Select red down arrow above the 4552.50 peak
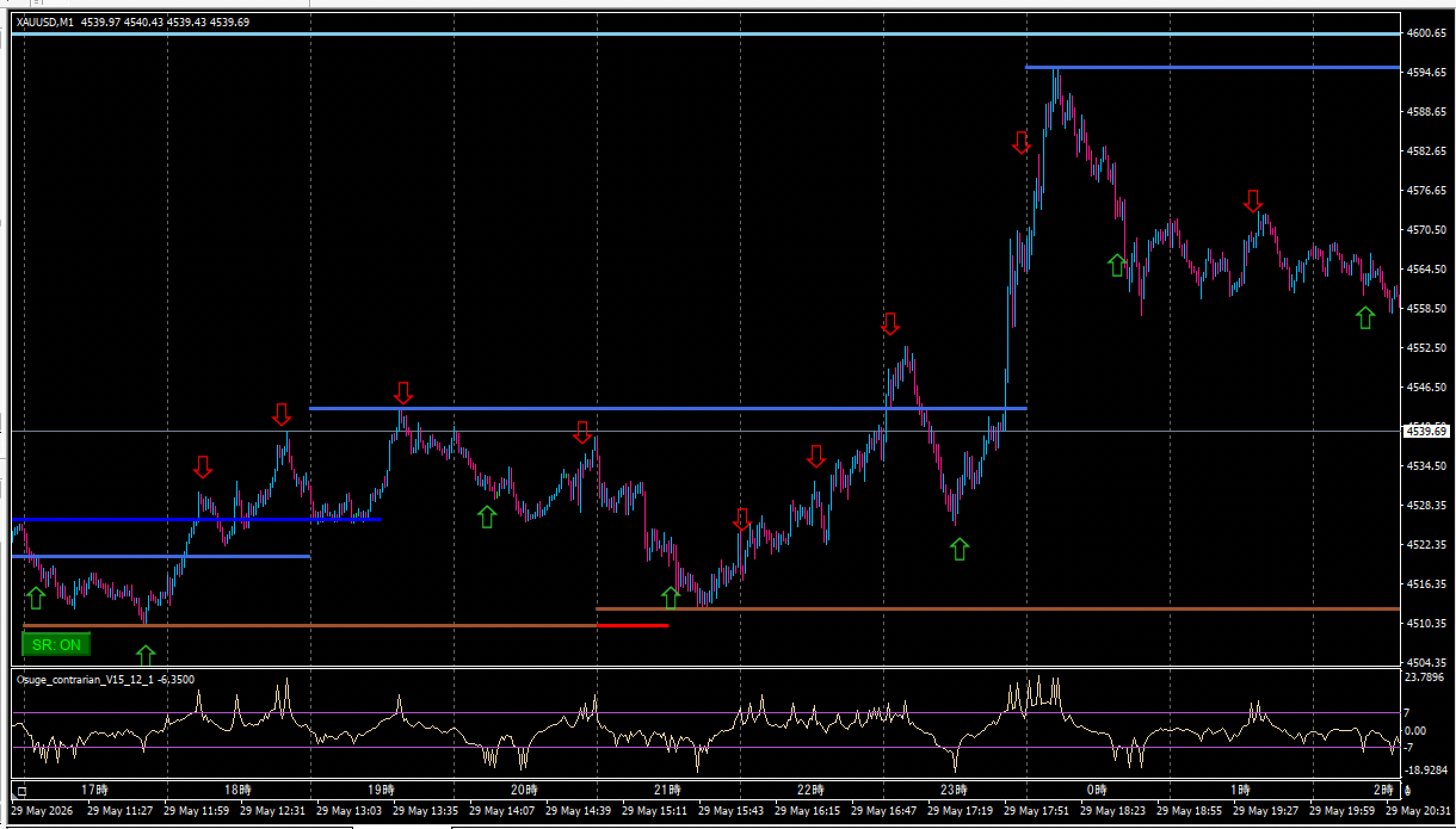 click(x=890, y=324)
